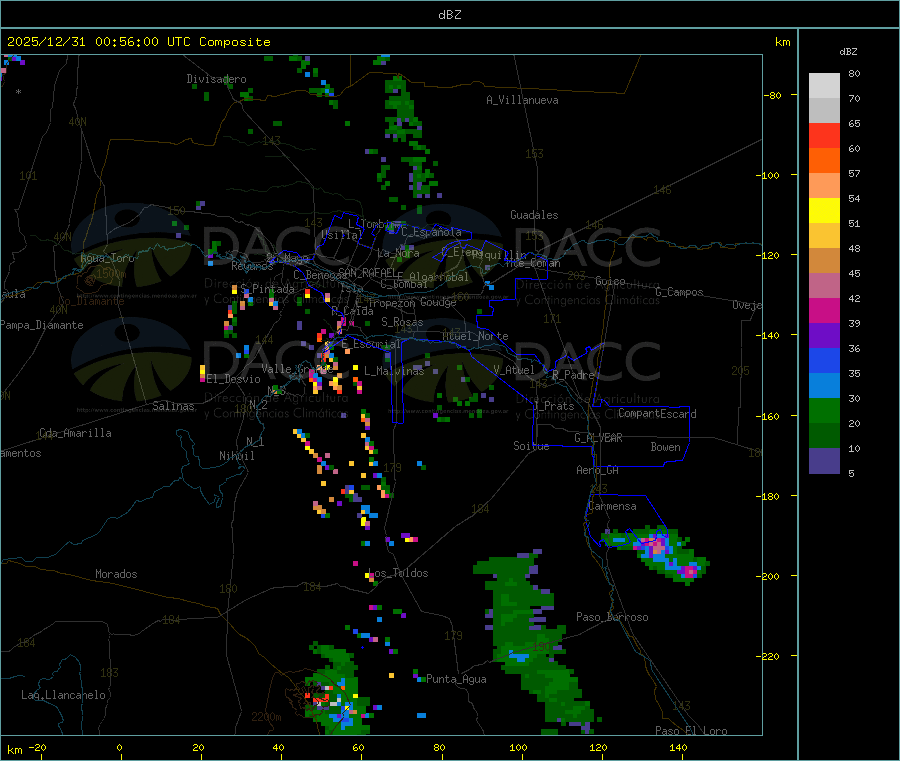Click the 'Aero_GA' label
The height and width of the screenshot is (761, 900).
(598, 470)
